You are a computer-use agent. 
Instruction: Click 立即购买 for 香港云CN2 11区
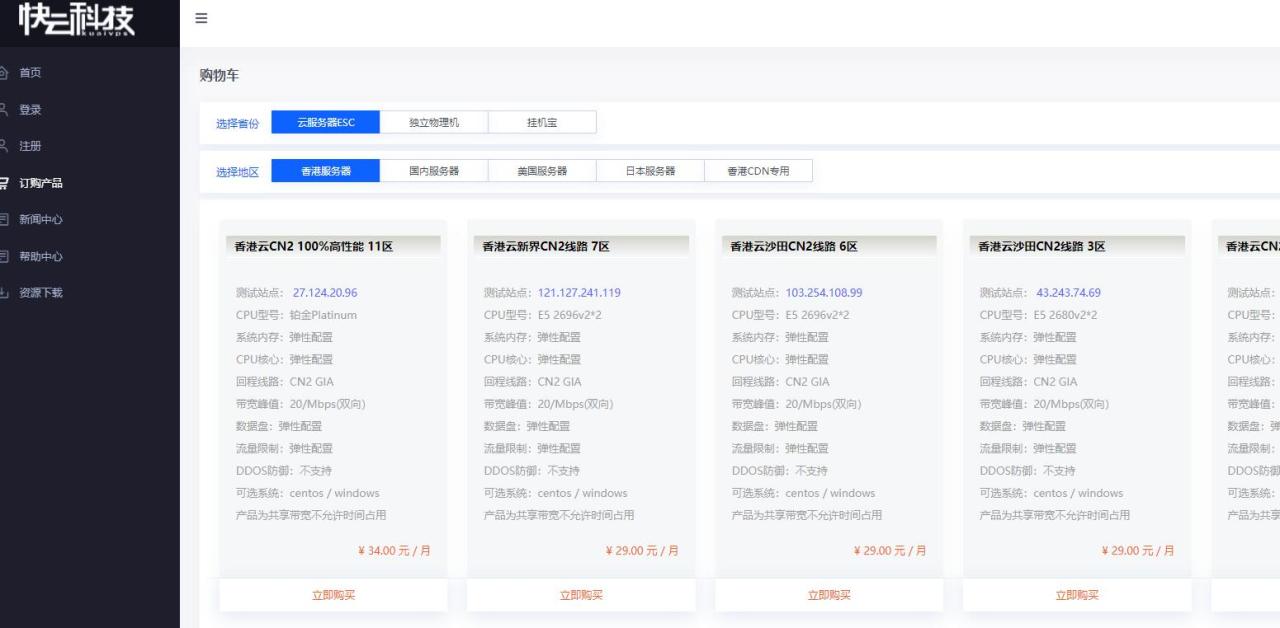pyautogui.click(x=333, y=595)
